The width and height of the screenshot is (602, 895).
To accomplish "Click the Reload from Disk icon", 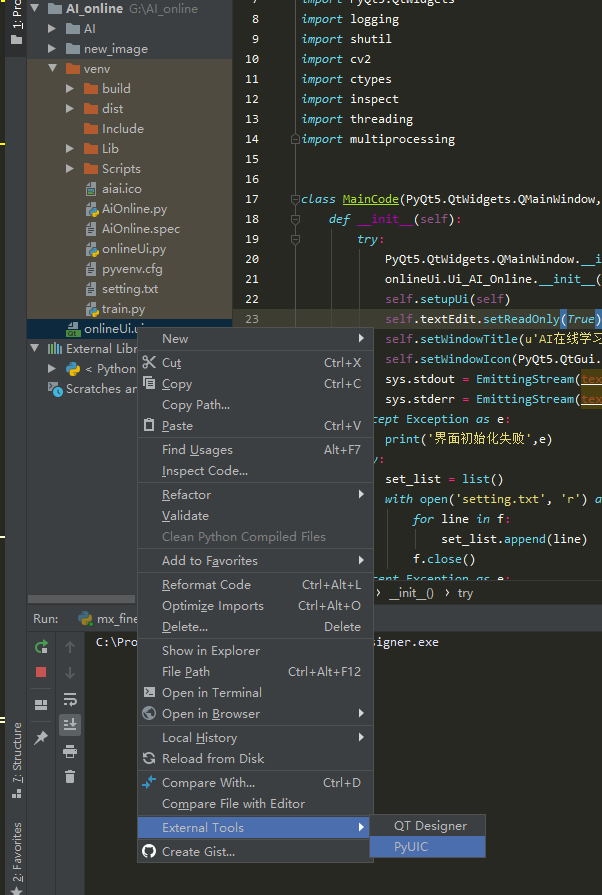I will point(149,758).
